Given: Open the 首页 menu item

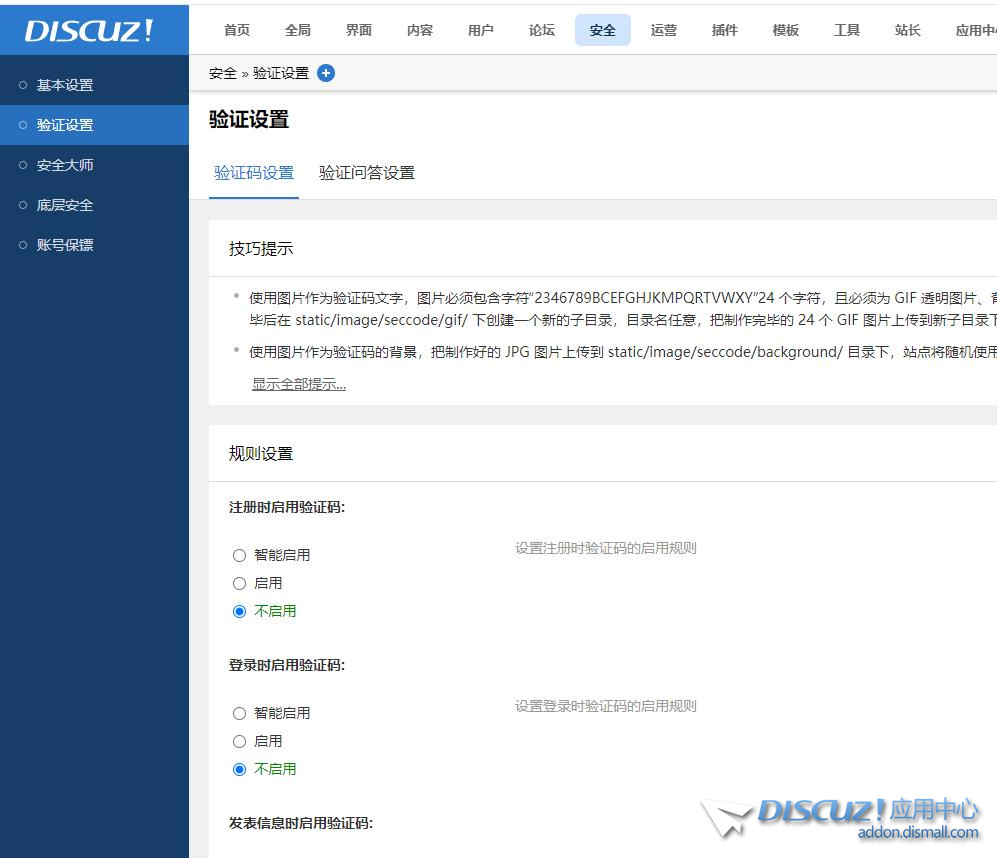Looking at the screenshot, I should pyautogui.click(x=237, y=30).
